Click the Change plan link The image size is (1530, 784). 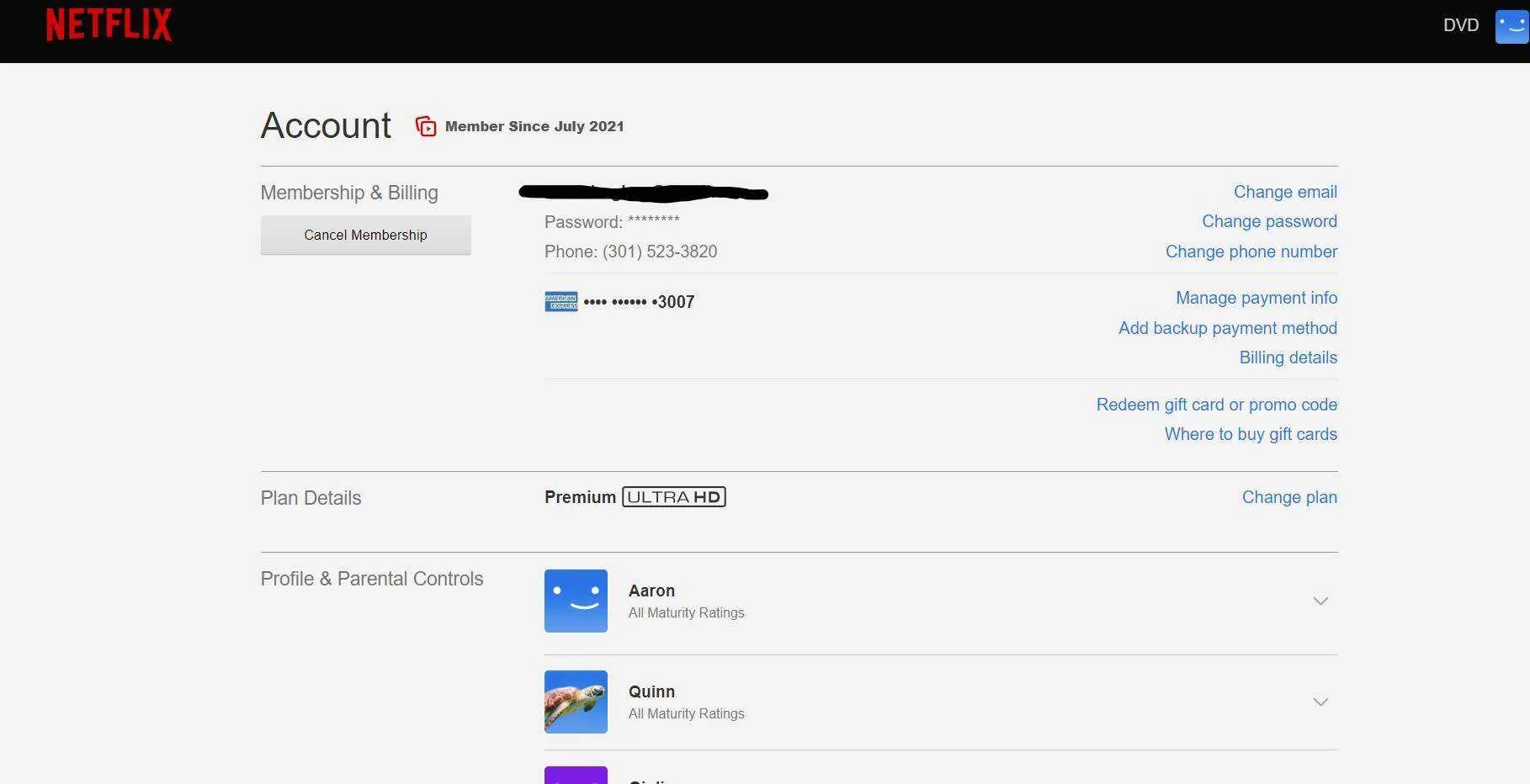(1289, 497)
